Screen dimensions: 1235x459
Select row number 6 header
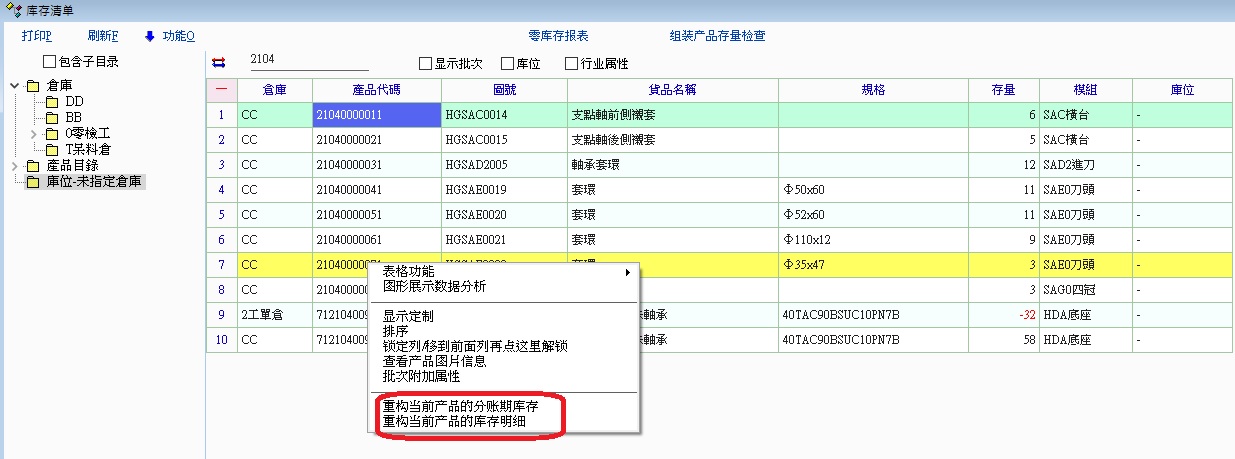222,240
